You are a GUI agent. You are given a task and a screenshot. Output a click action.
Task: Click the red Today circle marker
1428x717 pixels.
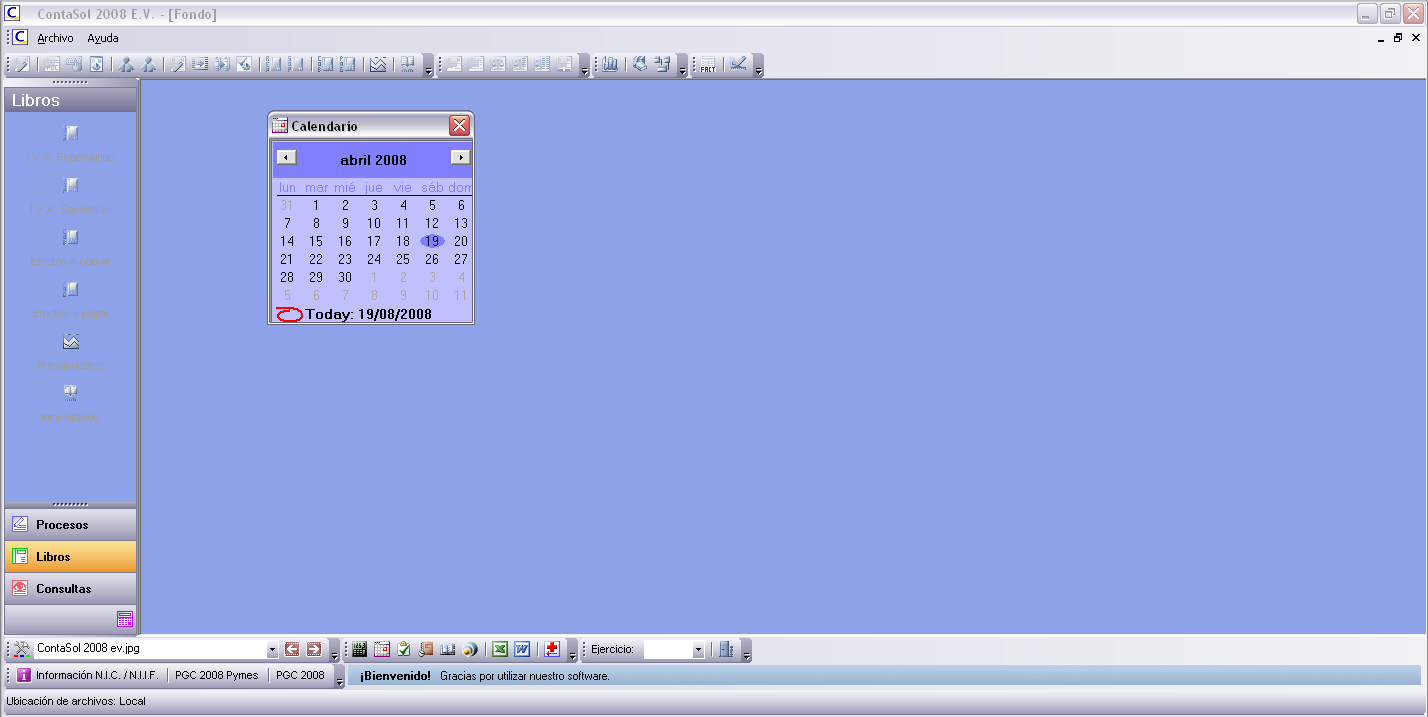tap(289, 314)
